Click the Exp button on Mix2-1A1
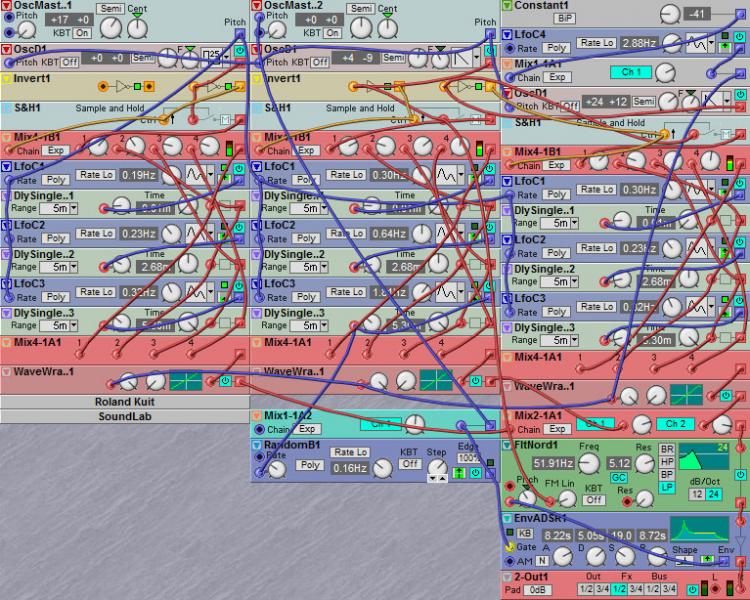This screenshot has height=600, width=750. (x=557, y=429)
